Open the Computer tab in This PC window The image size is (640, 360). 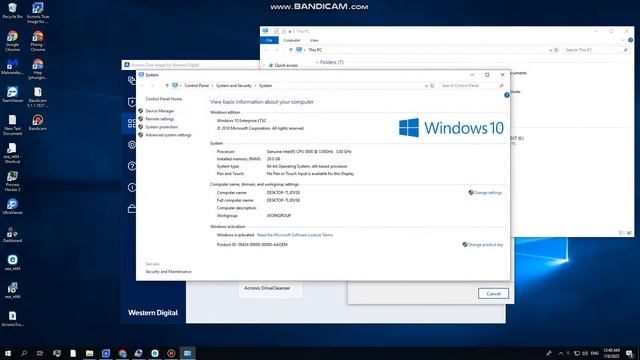point(291,40)
